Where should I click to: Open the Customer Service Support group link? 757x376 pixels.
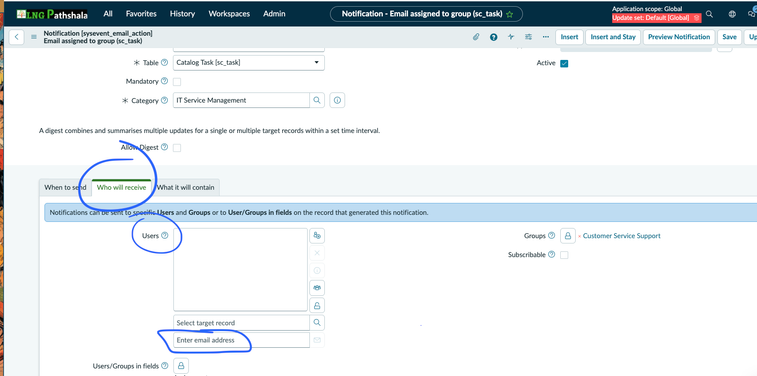tap(622, 236)
